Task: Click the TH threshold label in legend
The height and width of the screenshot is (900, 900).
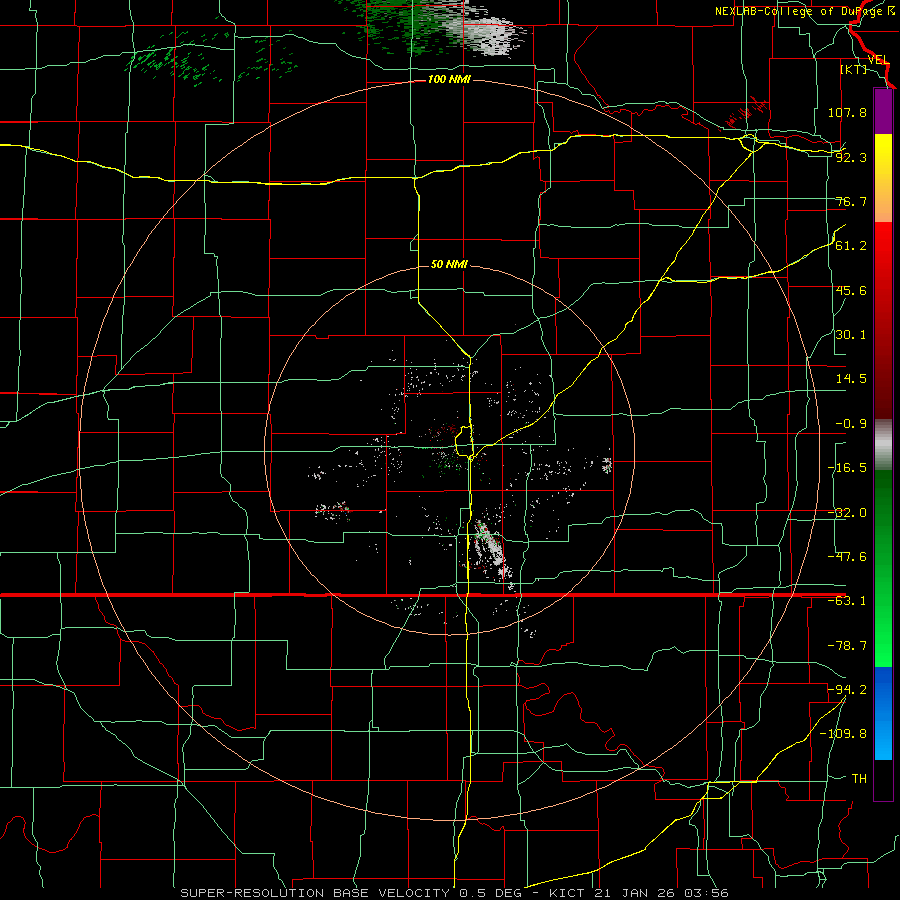Action: point(859,779)
